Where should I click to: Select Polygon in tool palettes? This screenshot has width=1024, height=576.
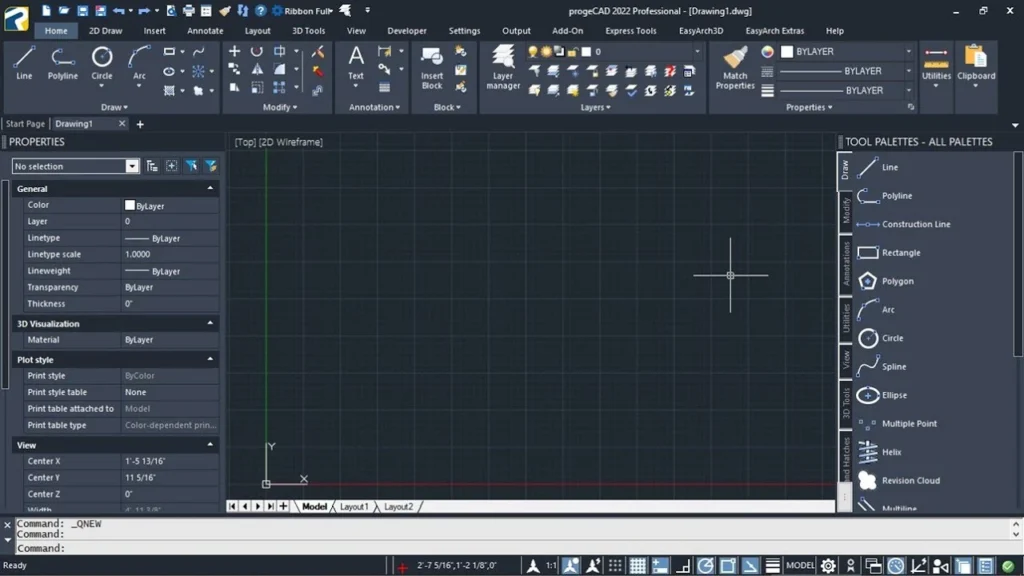pos(886,281)
